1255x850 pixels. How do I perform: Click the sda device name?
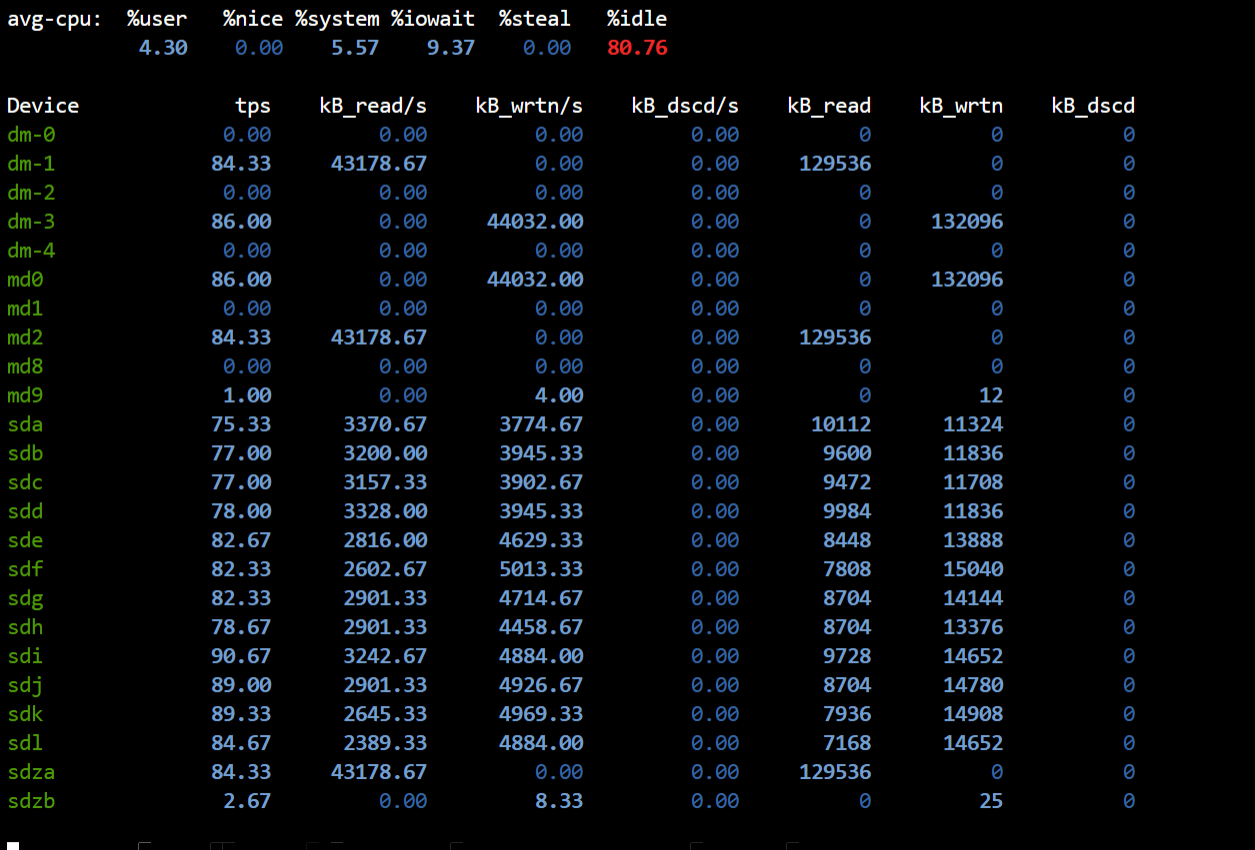[25, 425]
